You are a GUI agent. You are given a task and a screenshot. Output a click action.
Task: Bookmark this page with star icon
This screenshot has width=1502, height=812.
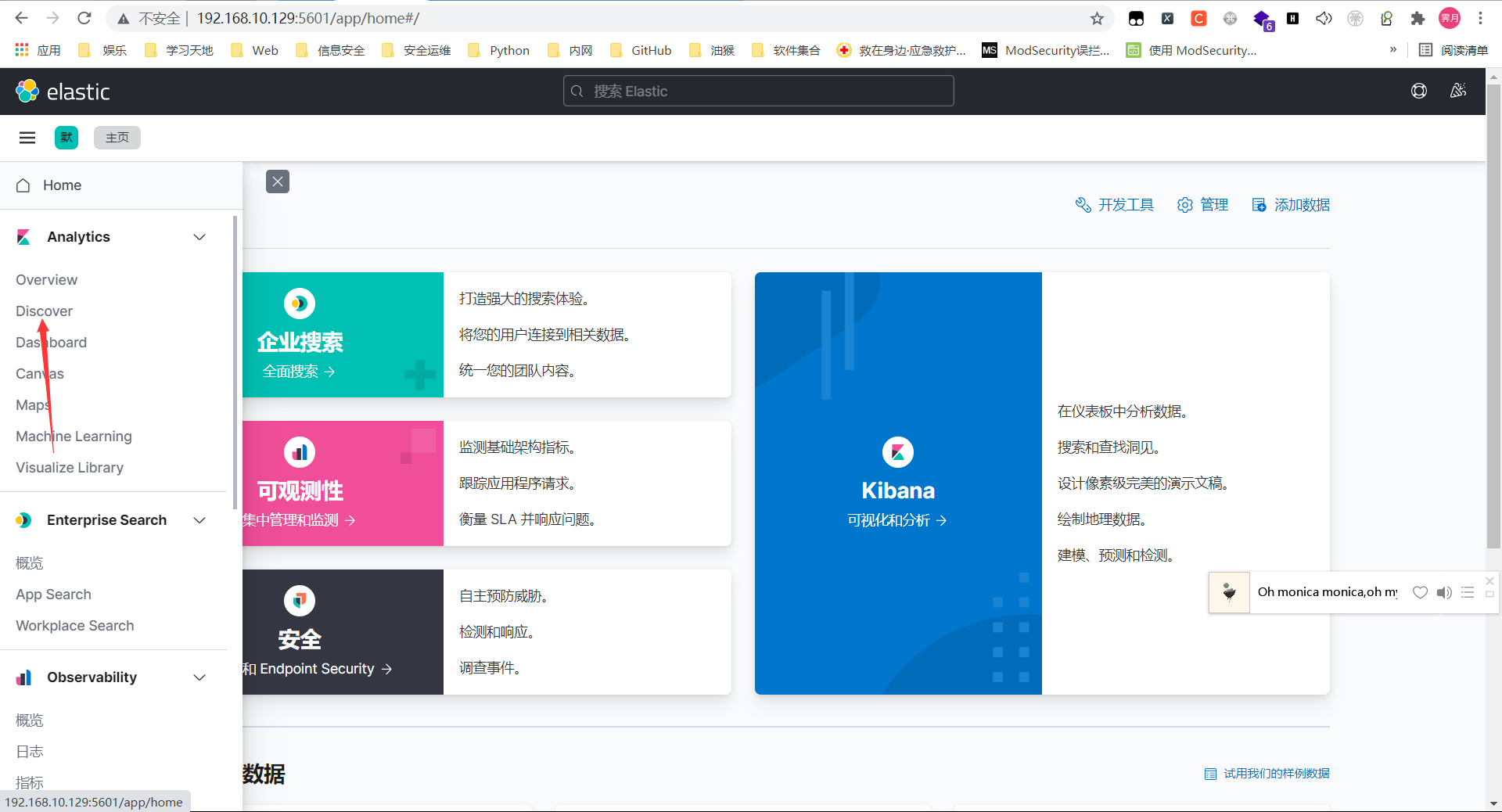click(1097, 18)
